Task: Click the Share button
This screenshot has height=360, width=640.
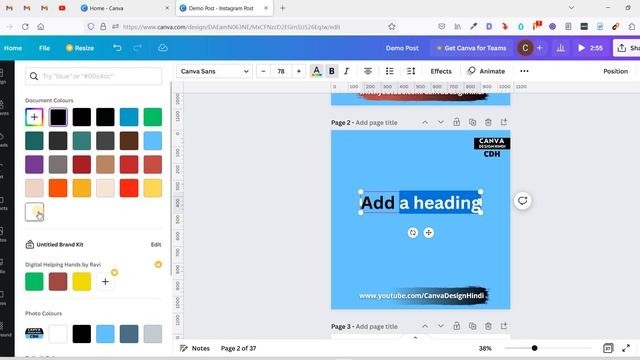Action: tap(627, 48)
